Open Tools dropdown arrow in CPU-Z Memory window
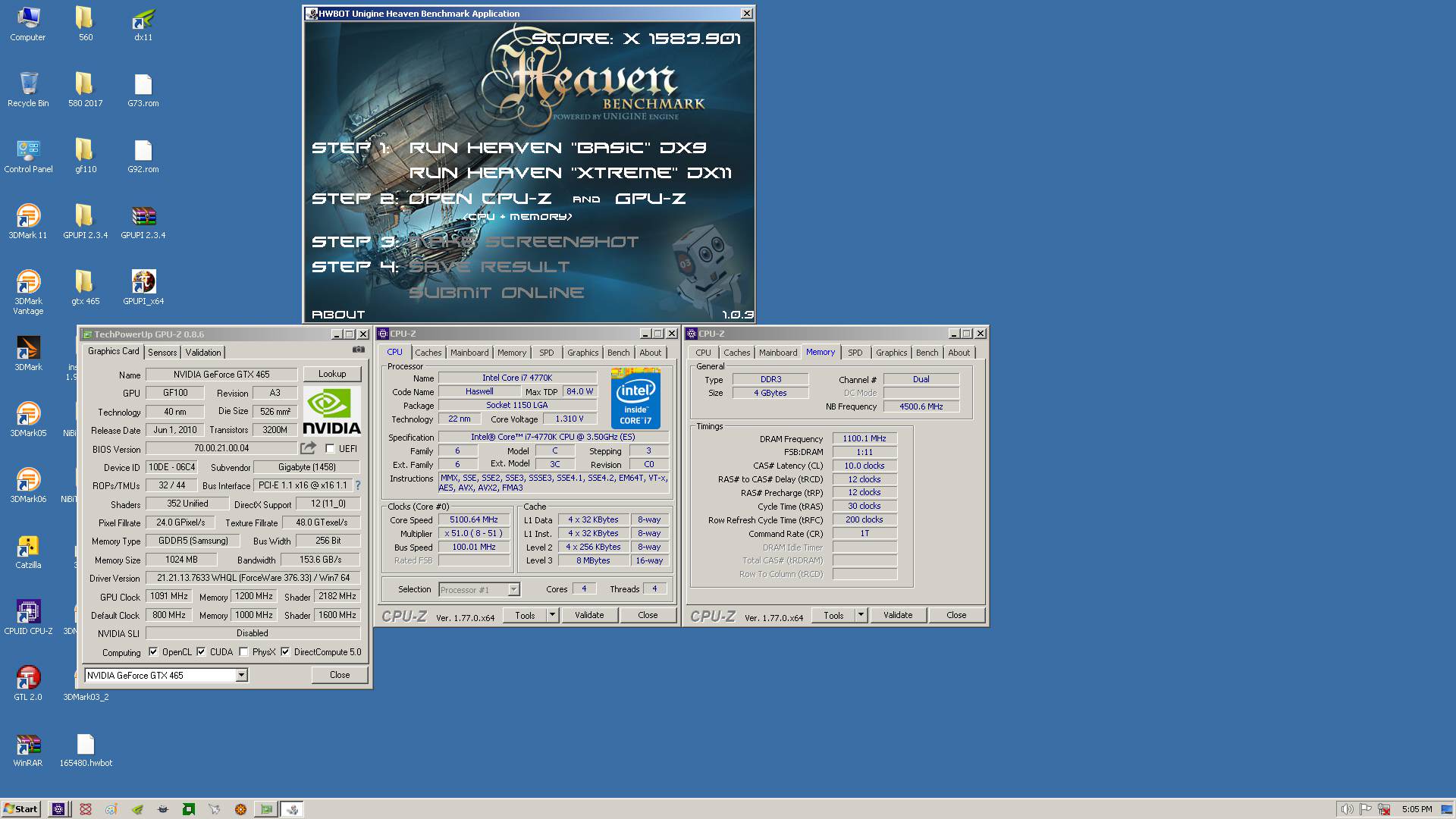 point(861,615)
